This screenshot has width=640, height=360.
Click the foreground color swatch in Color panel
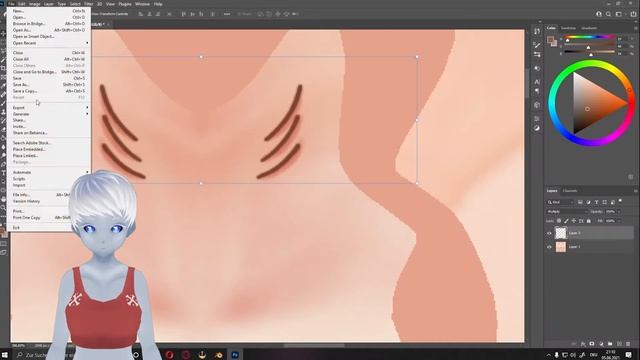[x=550, y=40]
